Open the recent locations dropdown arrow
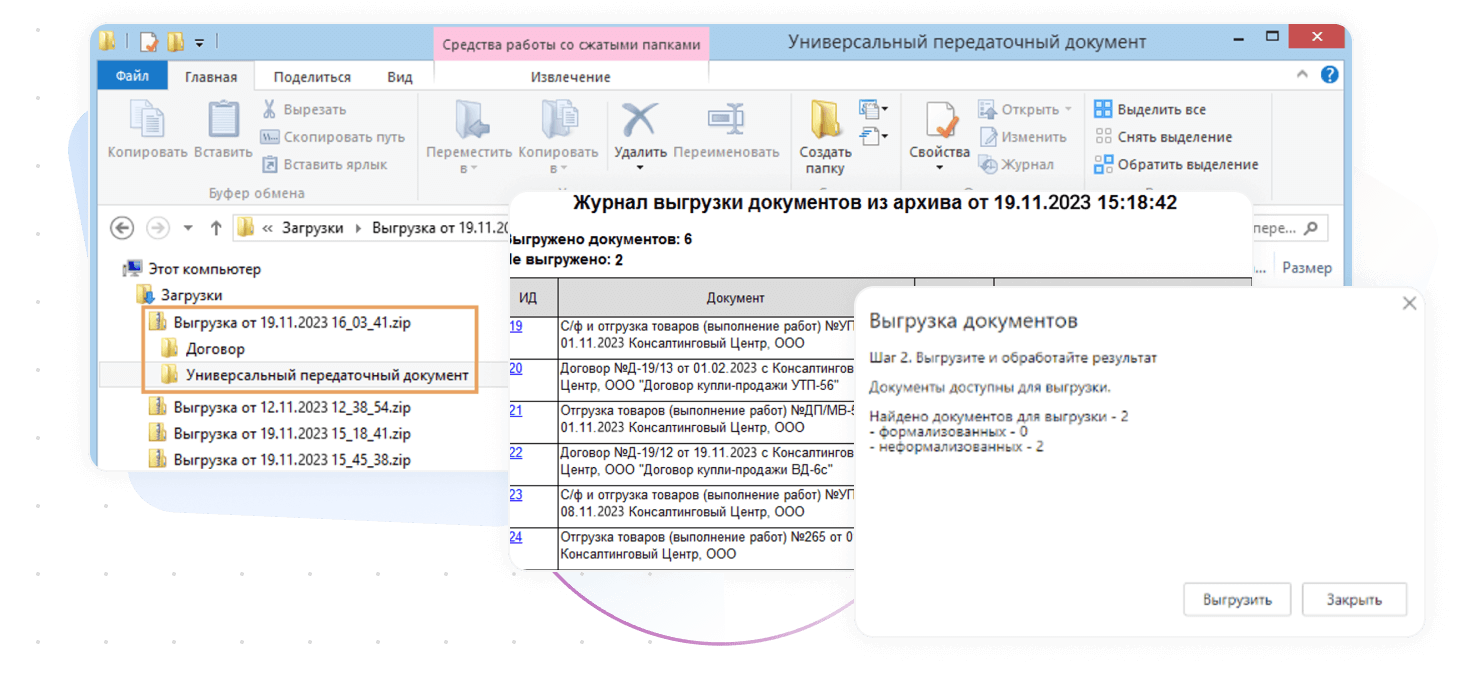The width and height of the screenshot is (1480, 680). (x=189, y=228)
